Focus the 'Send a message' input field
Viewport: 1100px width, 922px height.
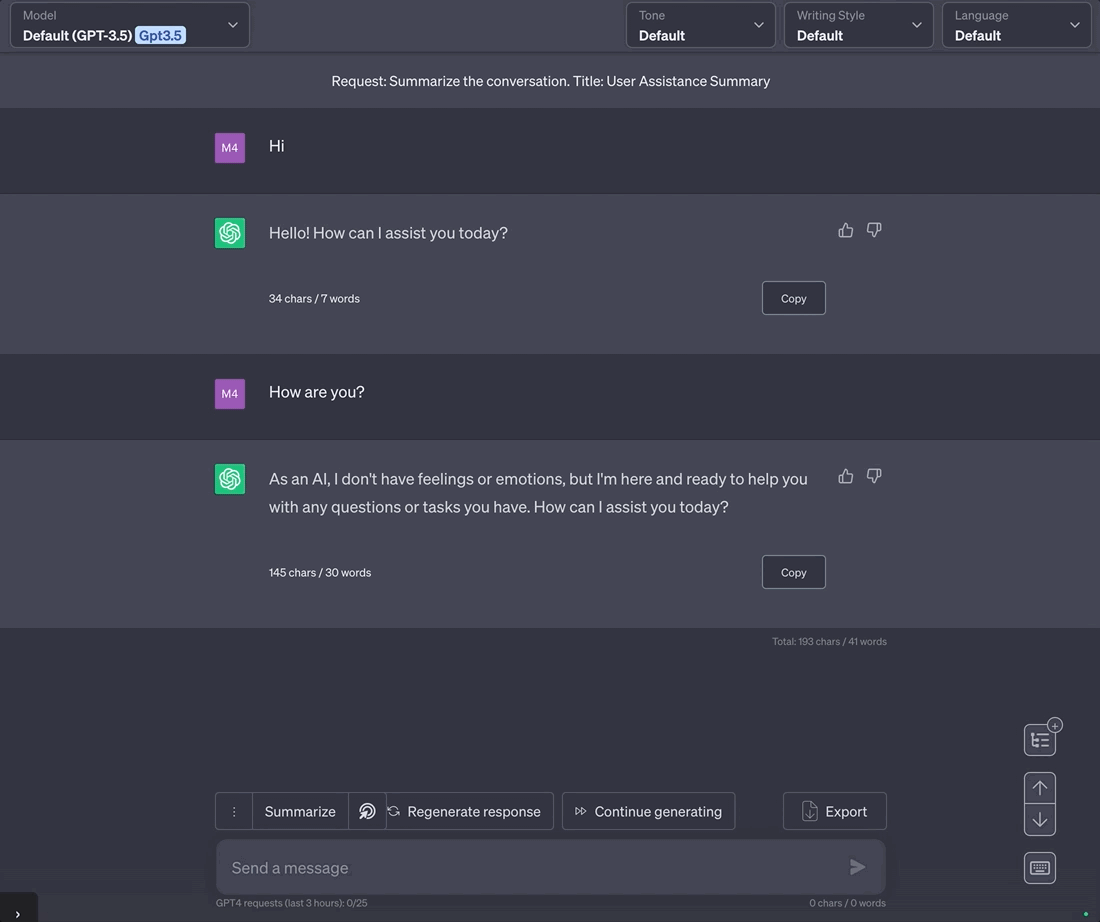pyautogui.click(x=551, y=867)
